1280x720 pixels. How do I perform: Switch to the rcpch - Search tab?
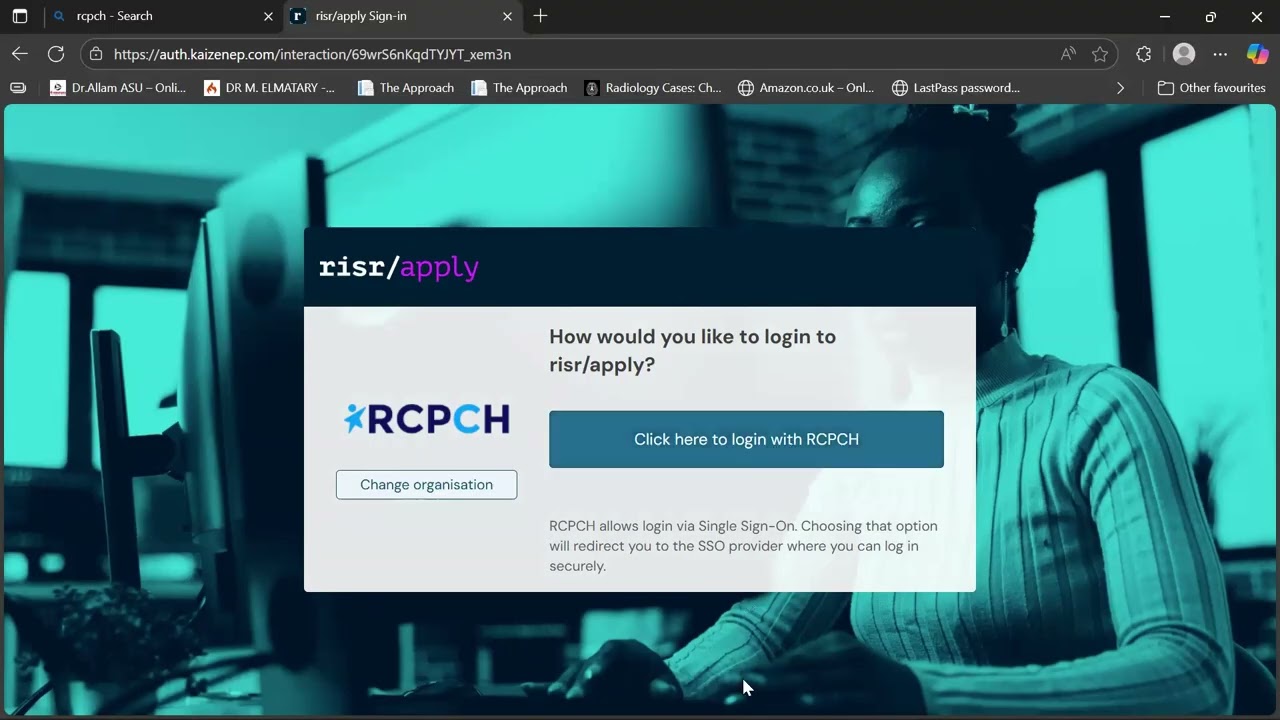coord(163,16)
